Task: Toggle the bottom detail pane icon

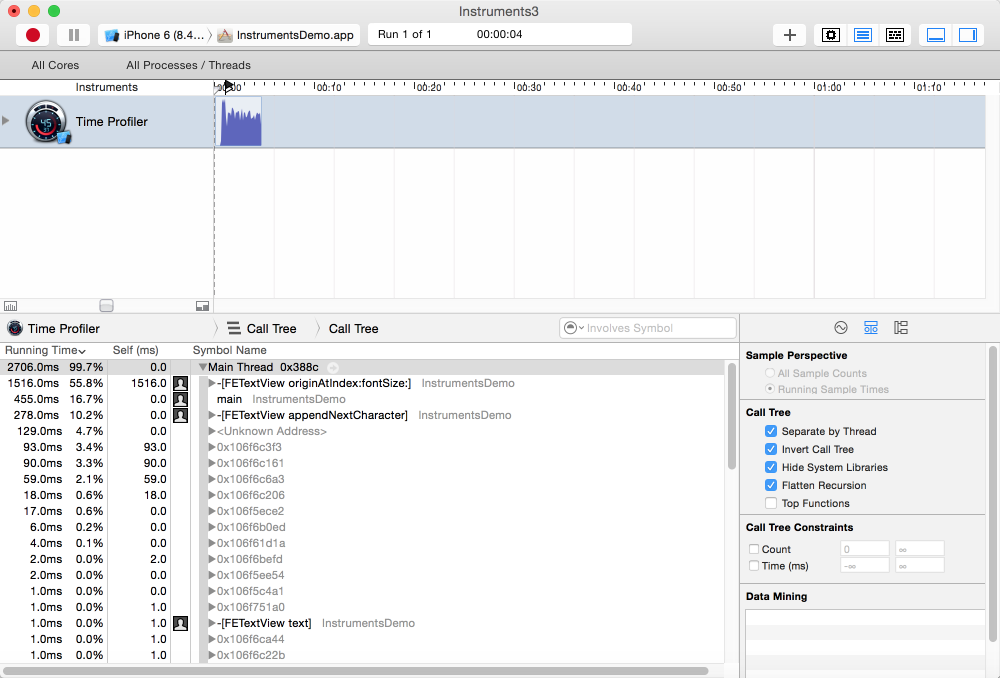Action: point(936,35)
